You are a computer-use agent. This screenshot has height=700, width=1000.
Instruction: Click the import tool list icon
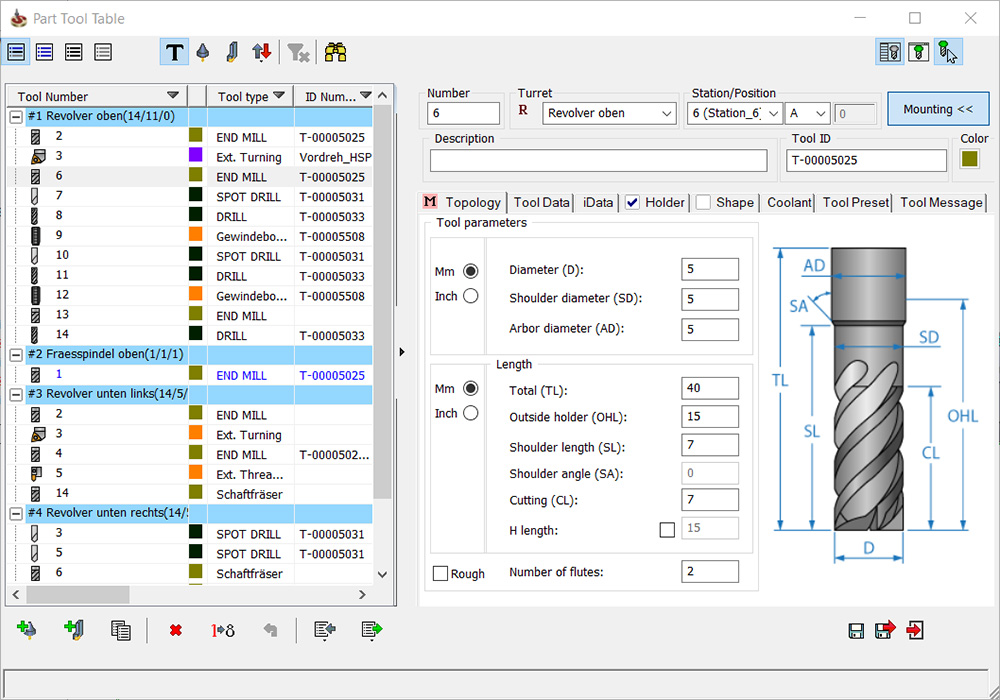coord(325,630)
